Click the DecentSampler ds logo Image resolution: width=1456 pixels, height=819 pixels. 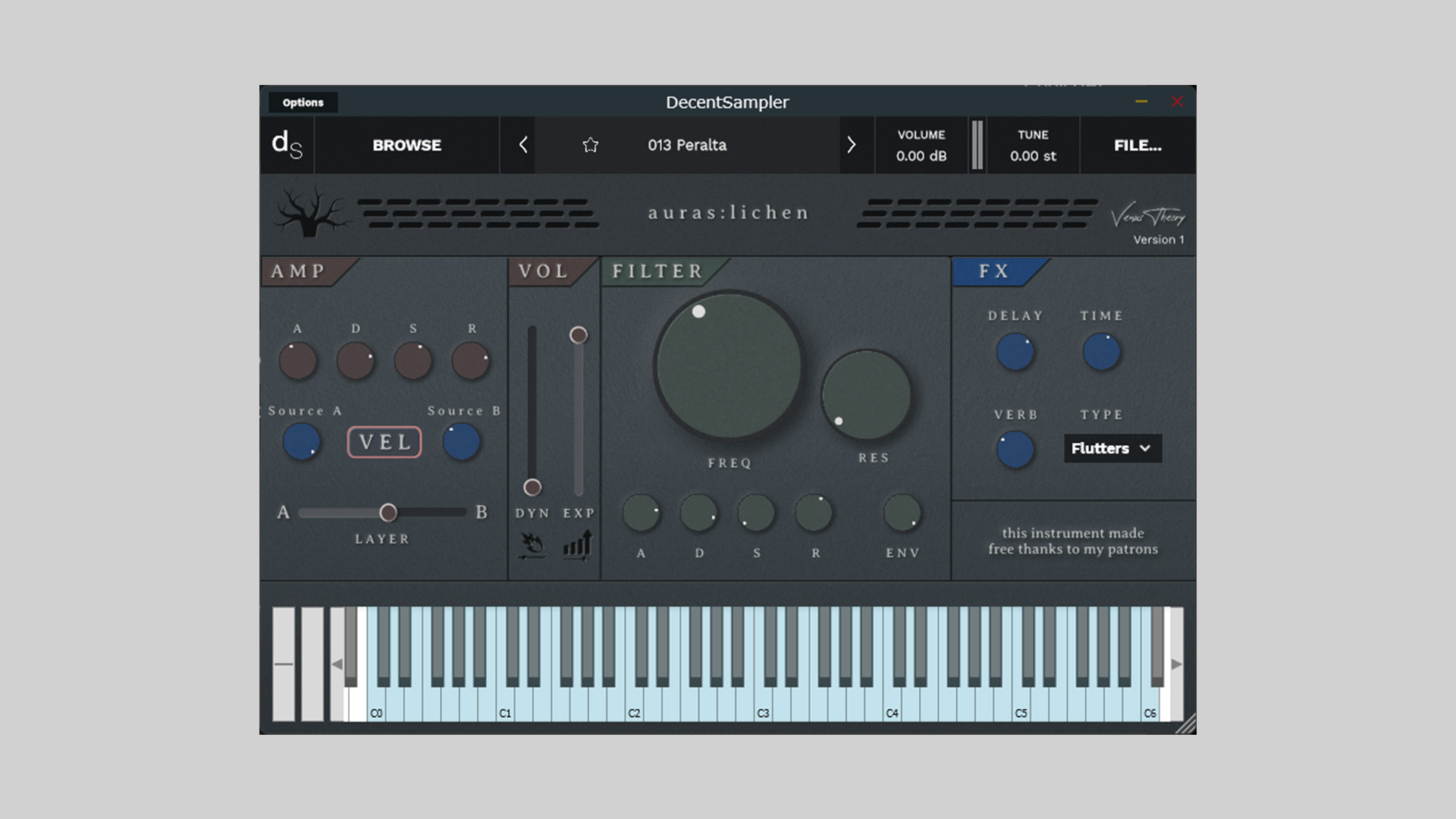(x=287, y=144)
